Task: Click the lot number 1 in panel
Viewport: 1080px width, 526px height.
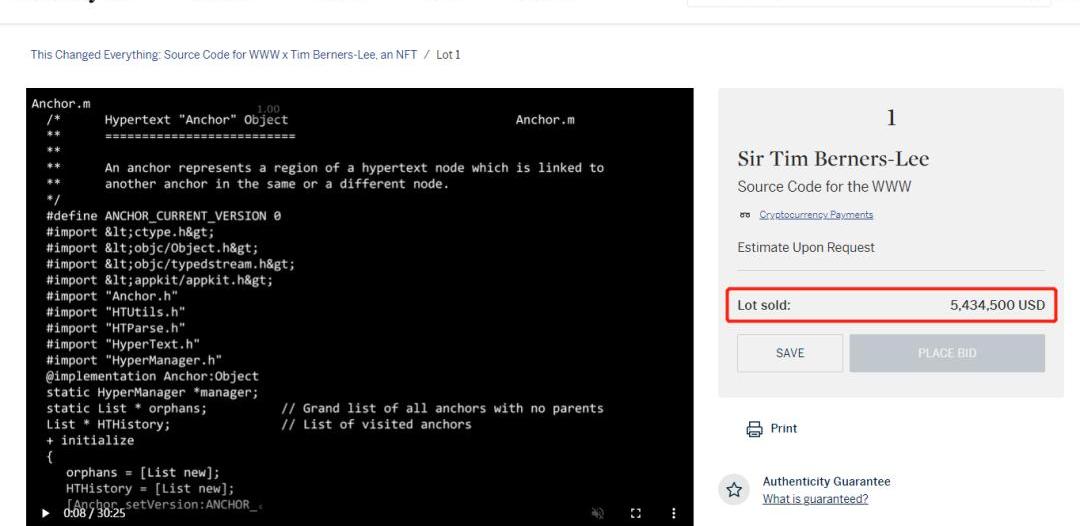Action: [891, 118]
